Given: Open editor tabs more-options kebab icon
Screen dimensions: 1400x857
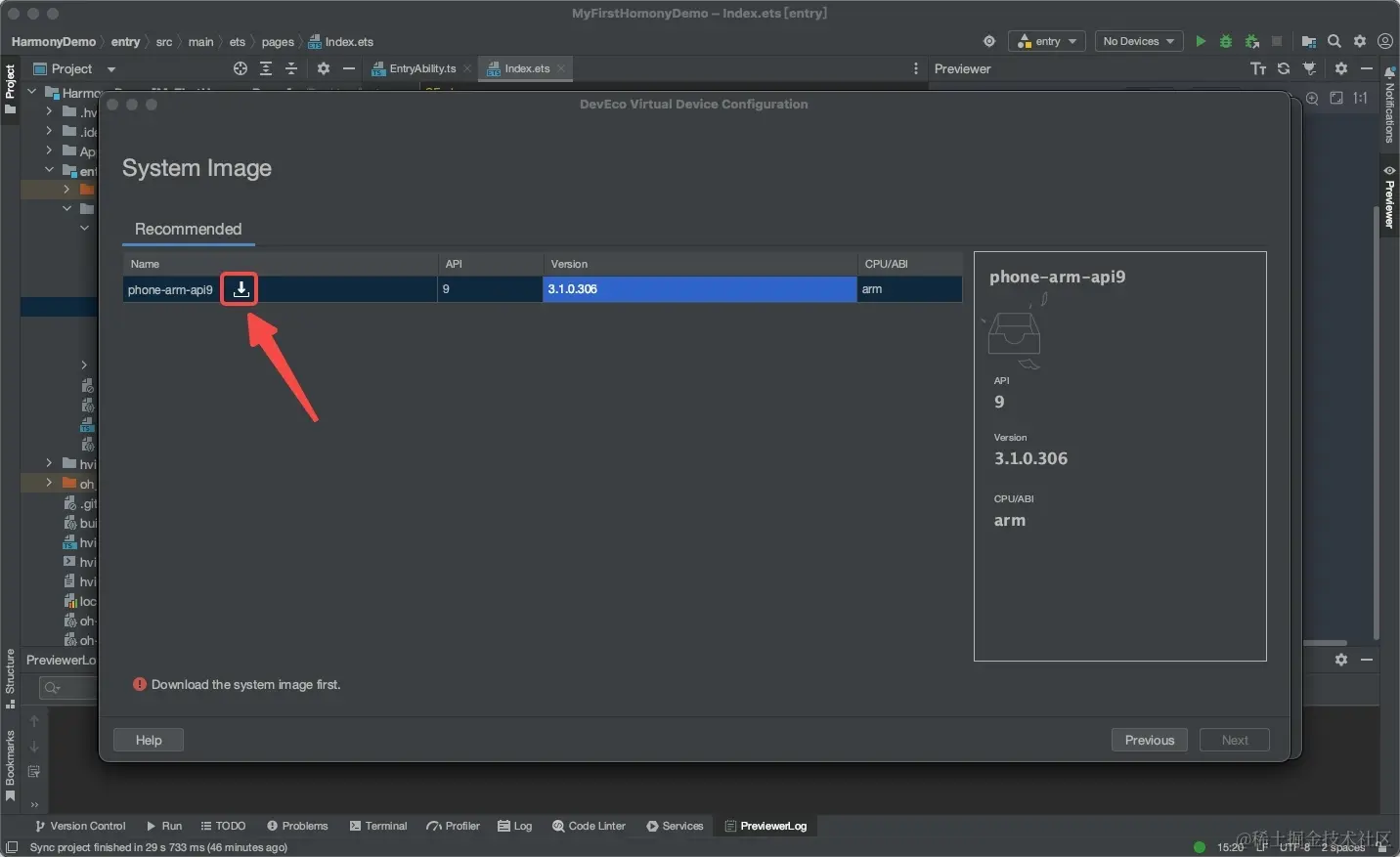Looking at the screenshot, I should tap(916, 68).
